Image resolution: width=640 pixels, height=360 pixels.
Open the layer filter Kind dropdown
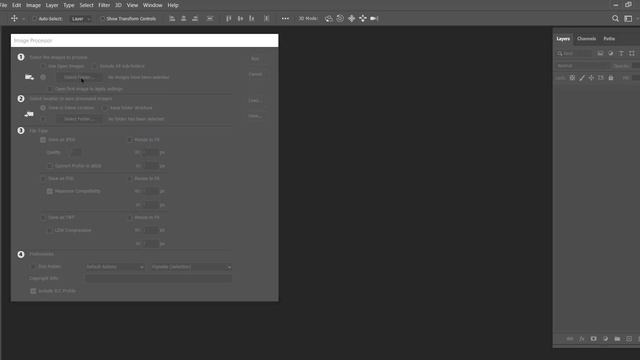(x=575, y=53)
